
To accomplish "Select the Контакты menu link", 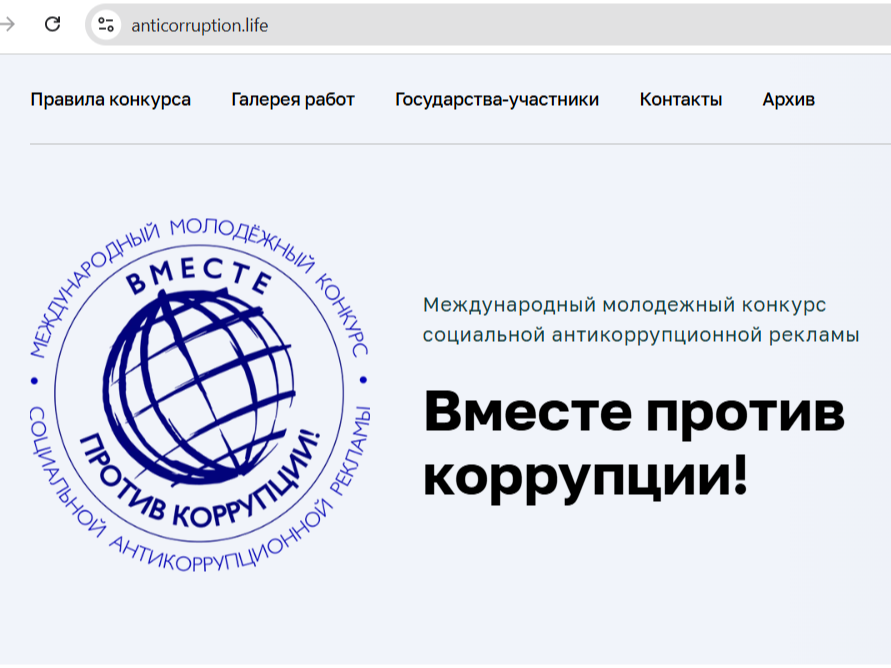I will point(681,99).
